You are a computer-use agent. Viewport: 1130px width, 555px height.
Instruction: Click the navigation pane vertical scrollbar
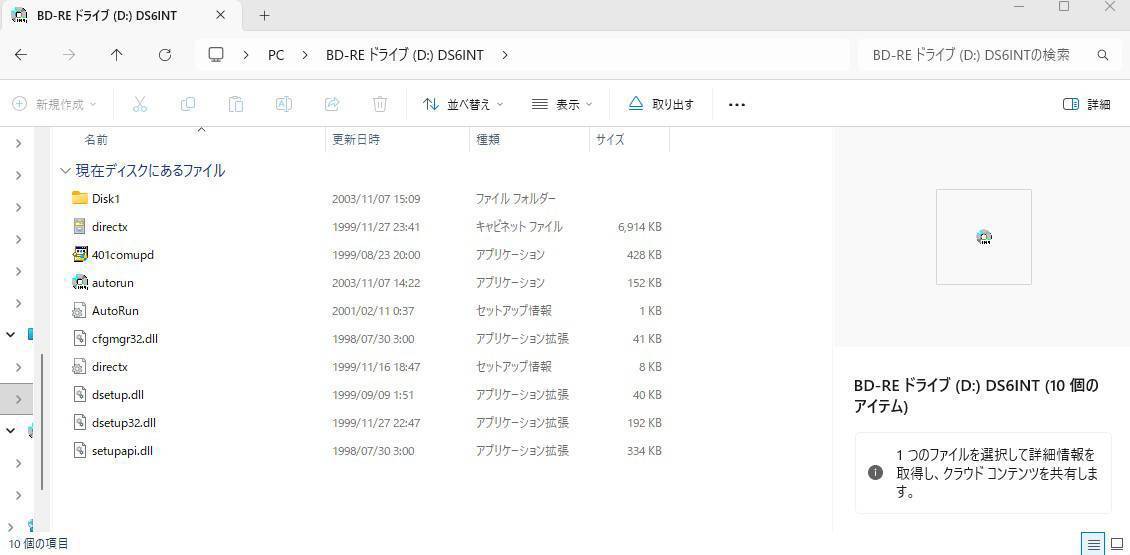click(43, 422)
